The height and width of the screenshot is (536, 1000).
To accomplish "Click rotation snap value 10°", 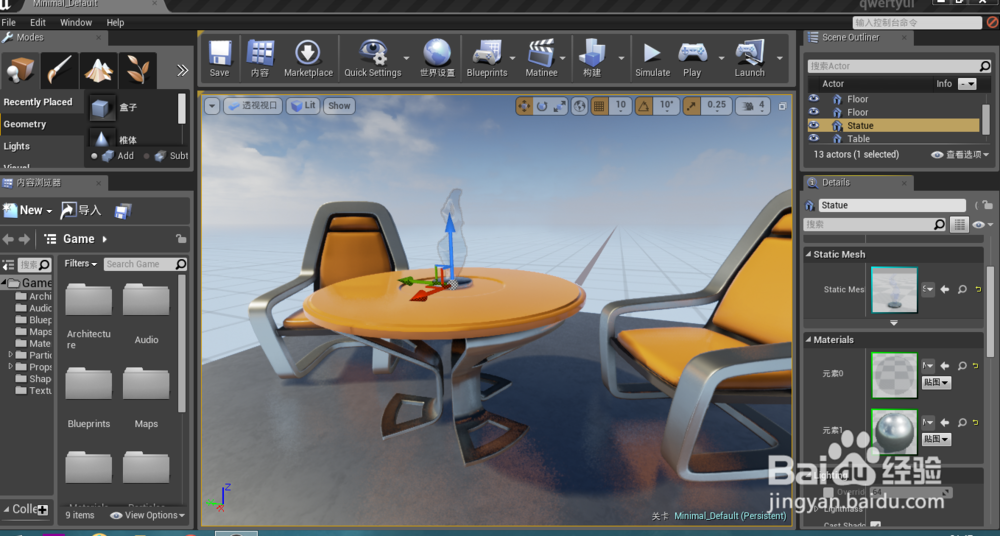I will point(666,106).
